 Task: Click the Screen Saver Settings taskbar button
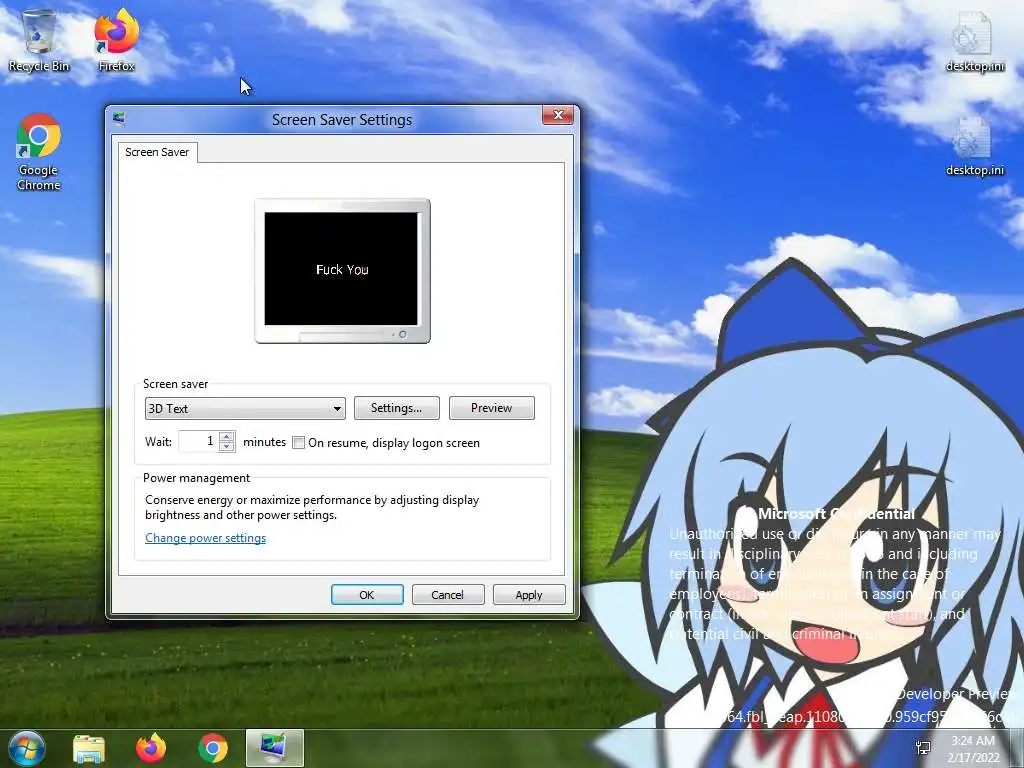click(275, 748)
